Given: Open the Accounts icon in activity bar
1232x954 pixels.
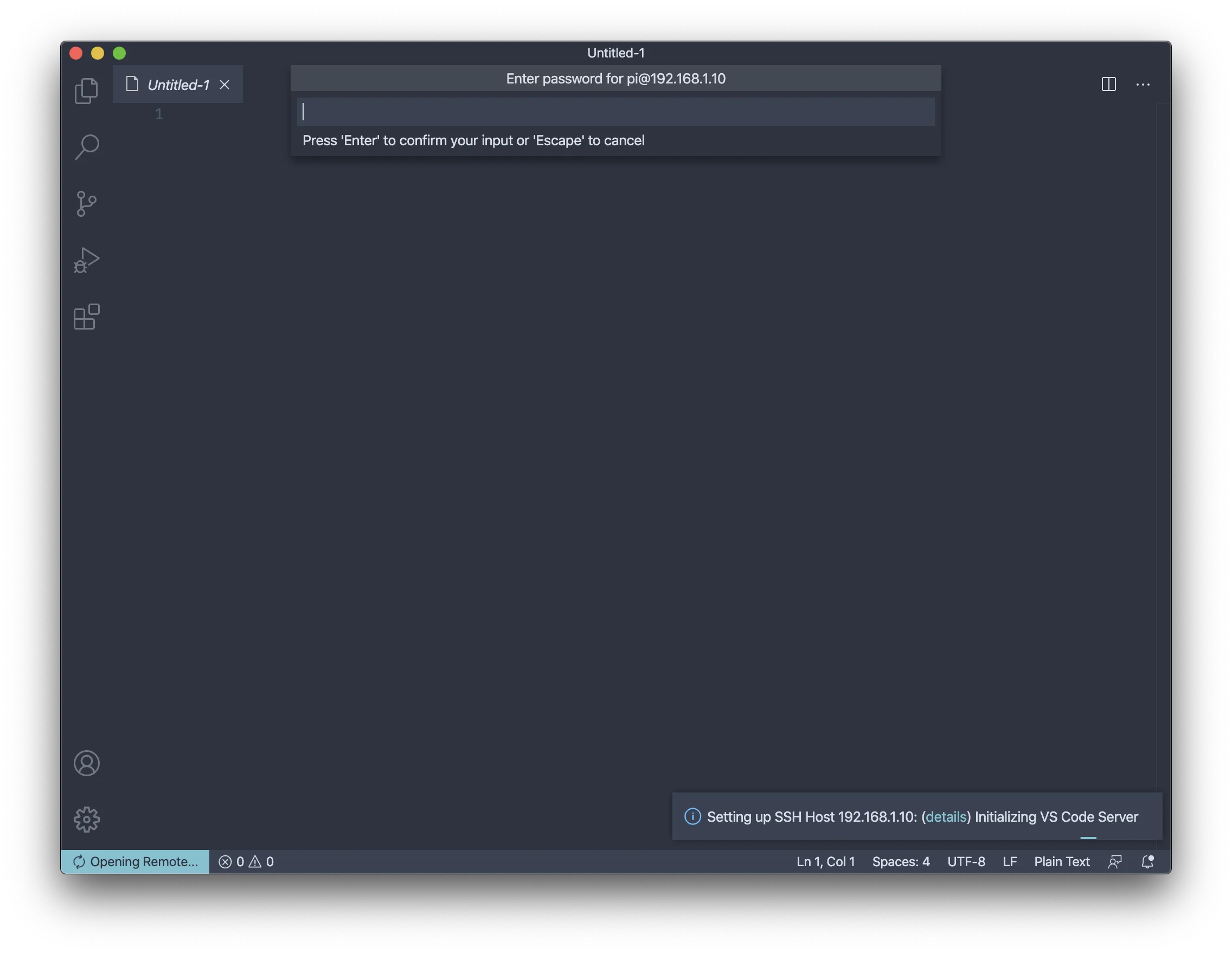Looking at the screenshot, I should pos(86,763).
